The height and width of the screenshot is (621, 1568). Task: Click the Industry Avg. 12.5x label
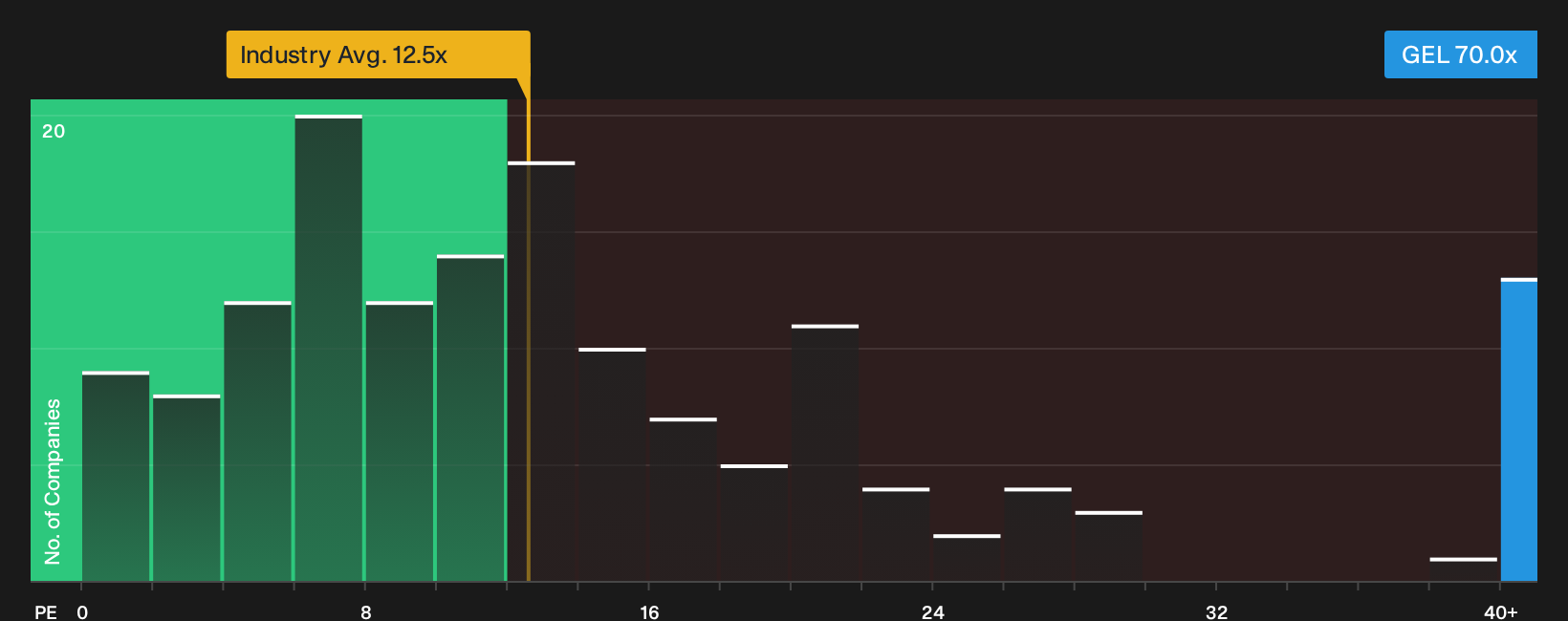pos(378,54)
